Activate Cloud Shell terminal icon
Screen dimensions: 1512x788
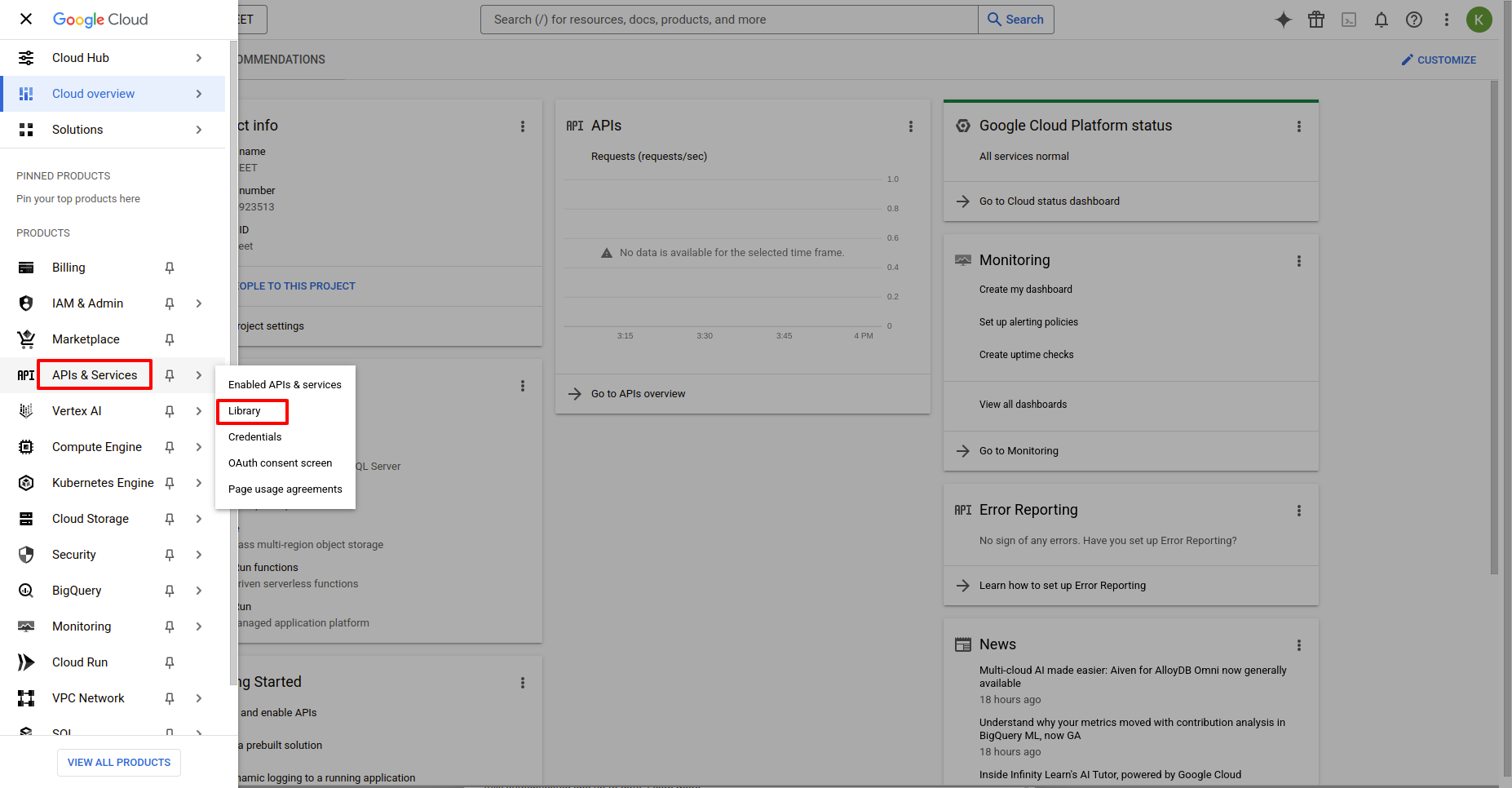[x=1349, y=20]
